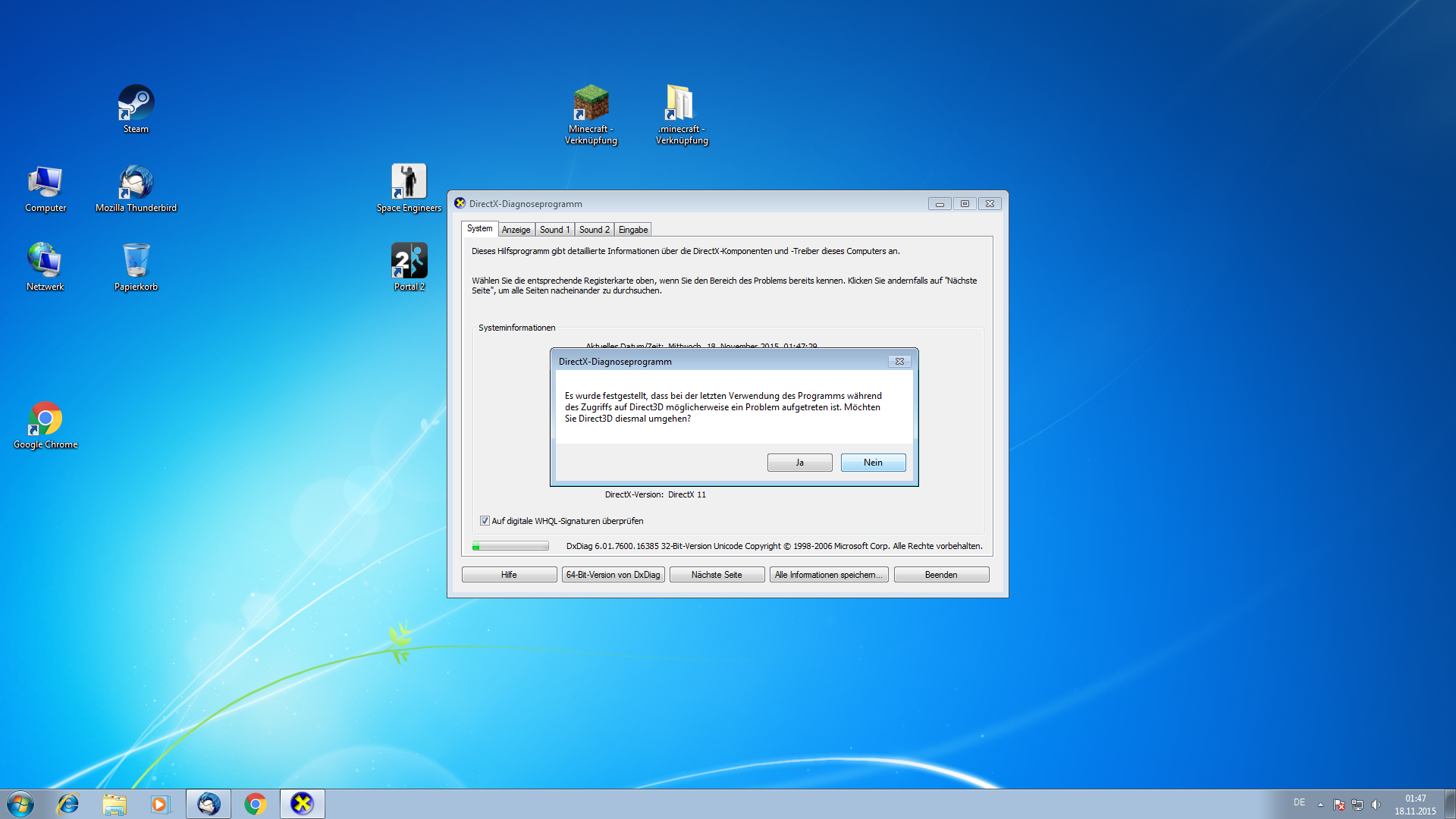Click Ja to bypass Direct3D
This screenshot has height=819, width=1456.
click(x=799, y=463)
